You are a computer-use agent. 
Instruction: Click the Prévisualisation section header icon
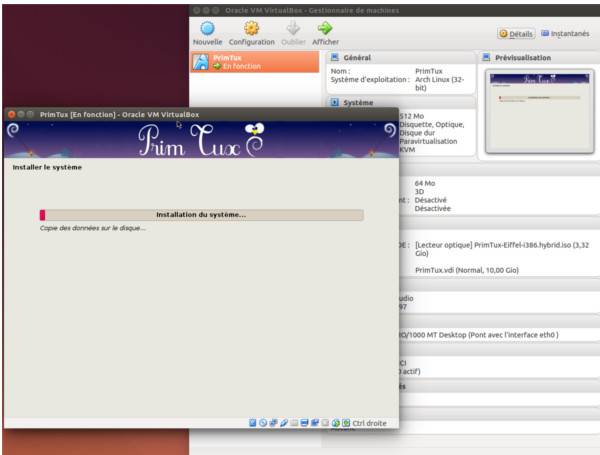(x=486, y=57)
